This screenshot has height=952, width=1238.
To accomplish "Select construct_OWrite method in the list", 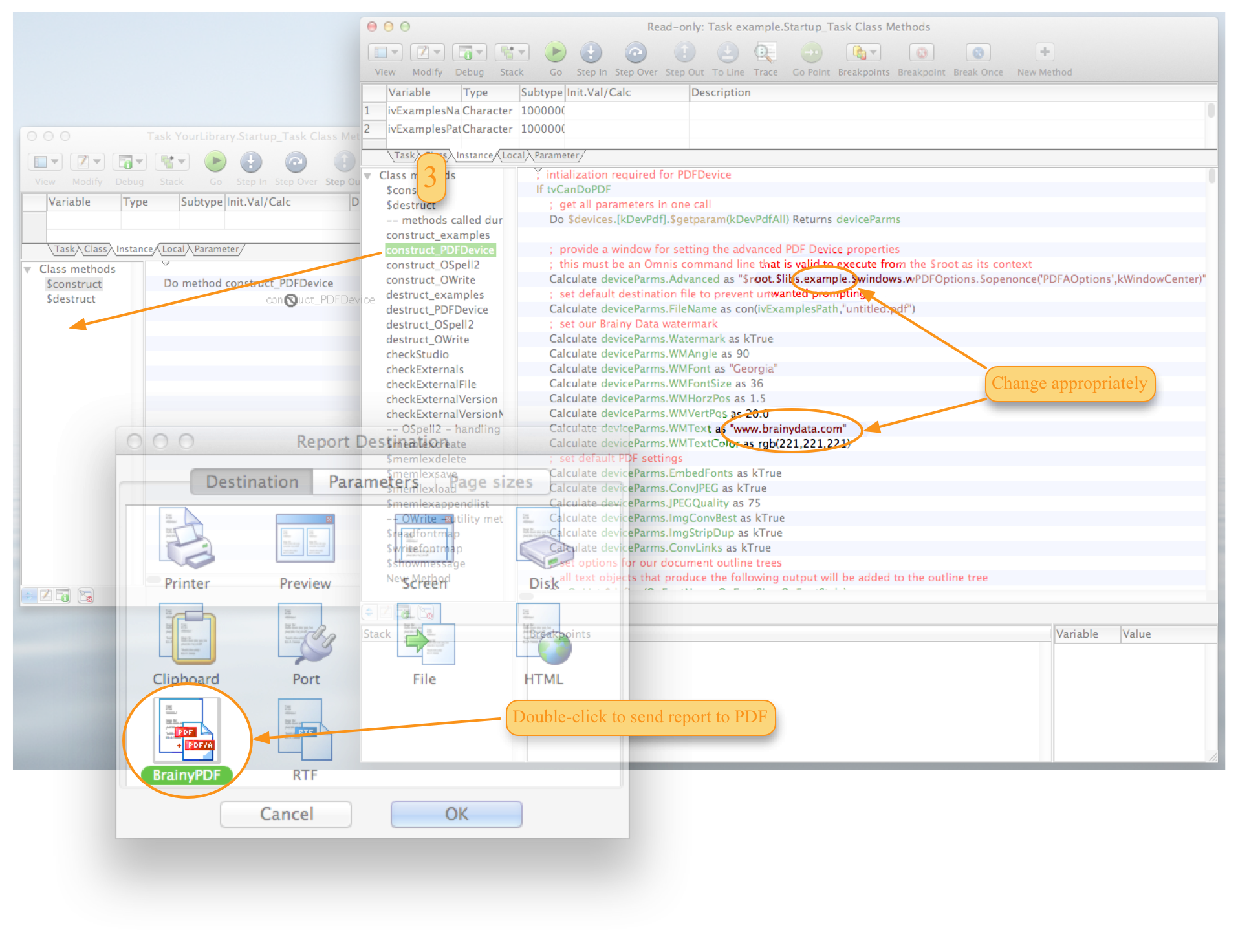I will click(x=430, y=280).
